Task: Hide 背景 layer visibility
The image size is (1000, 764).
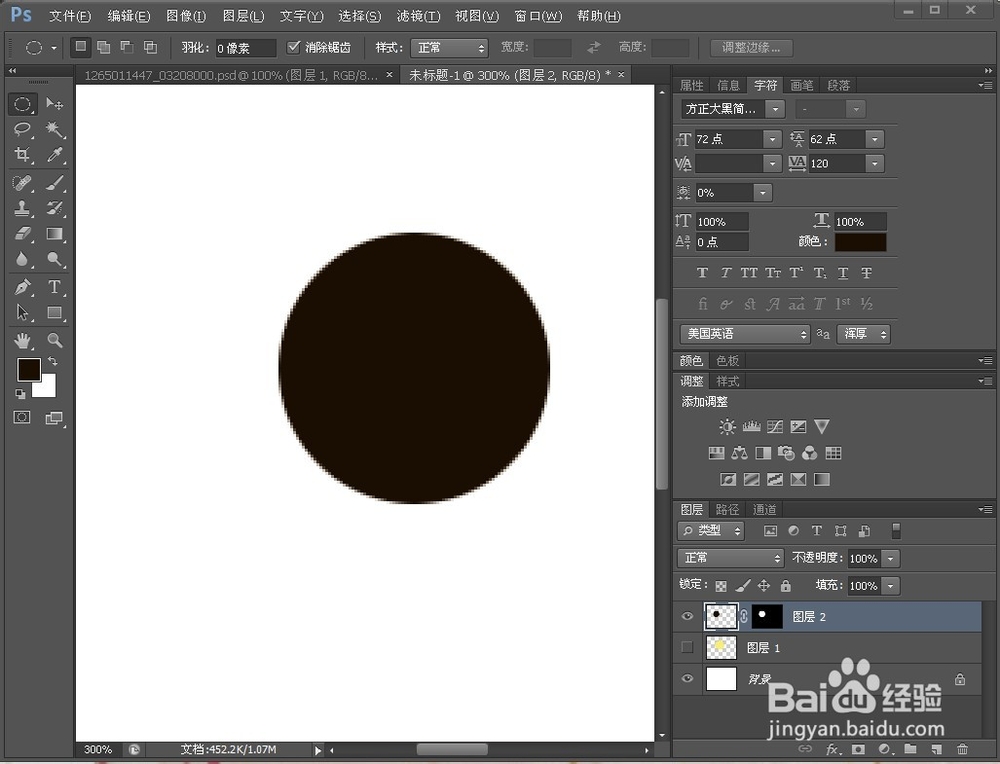Action: [687, 679]
